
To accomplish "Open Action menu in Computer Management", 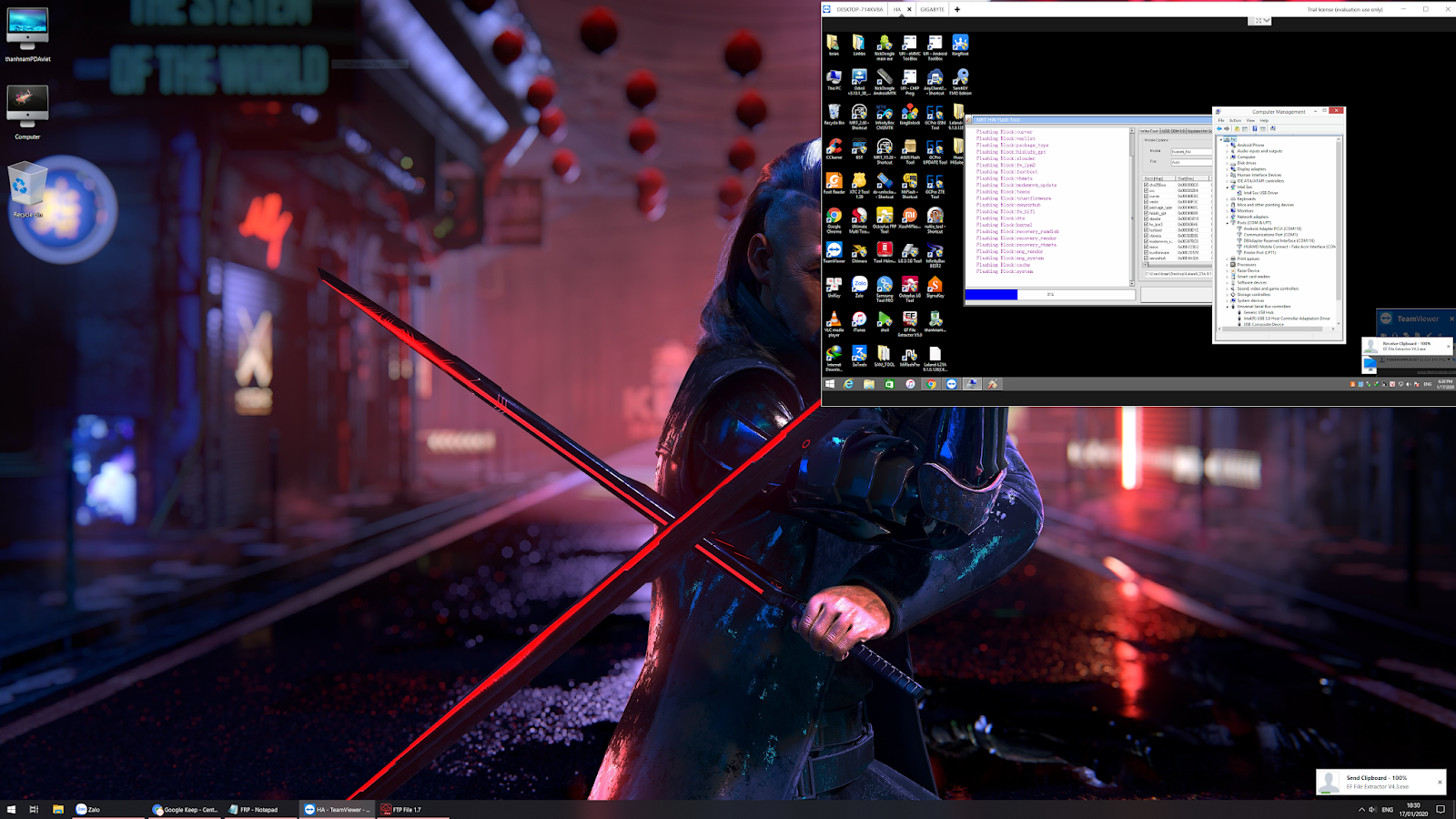I will click(x=1235, y=120).
